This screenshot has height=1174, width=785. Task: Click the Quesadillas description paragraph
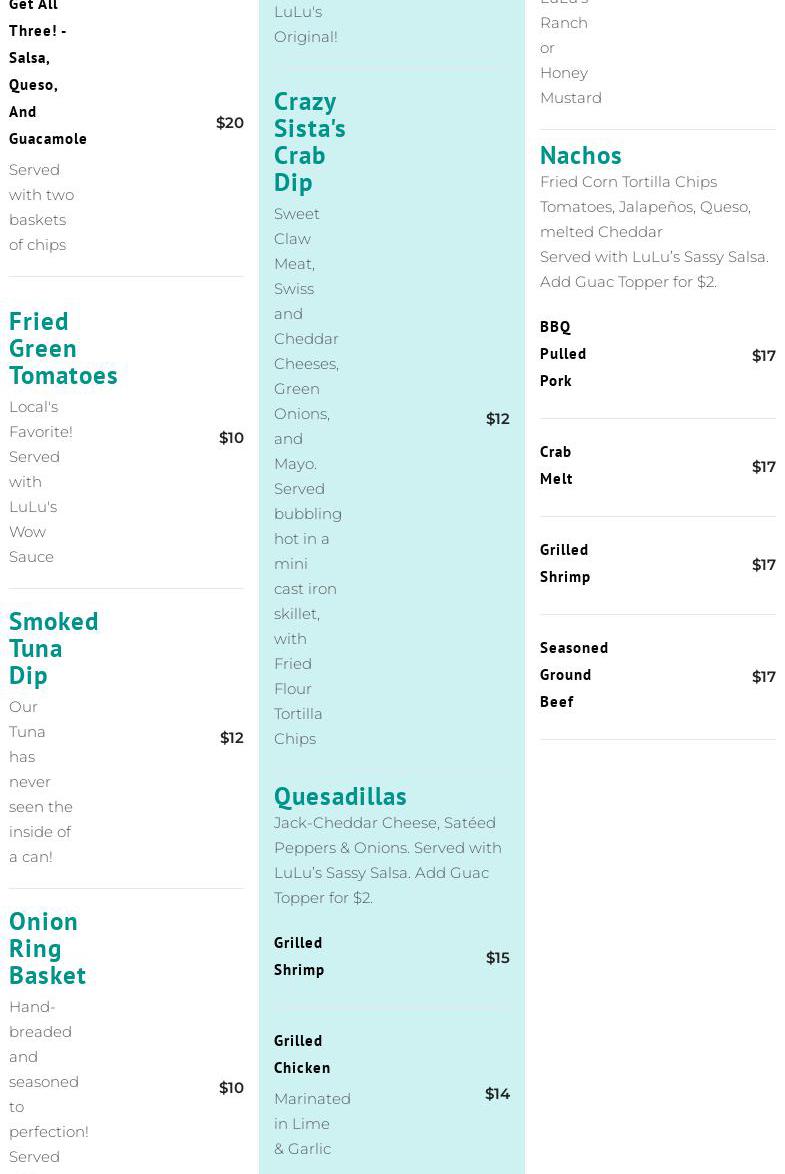tap(388, 860)
